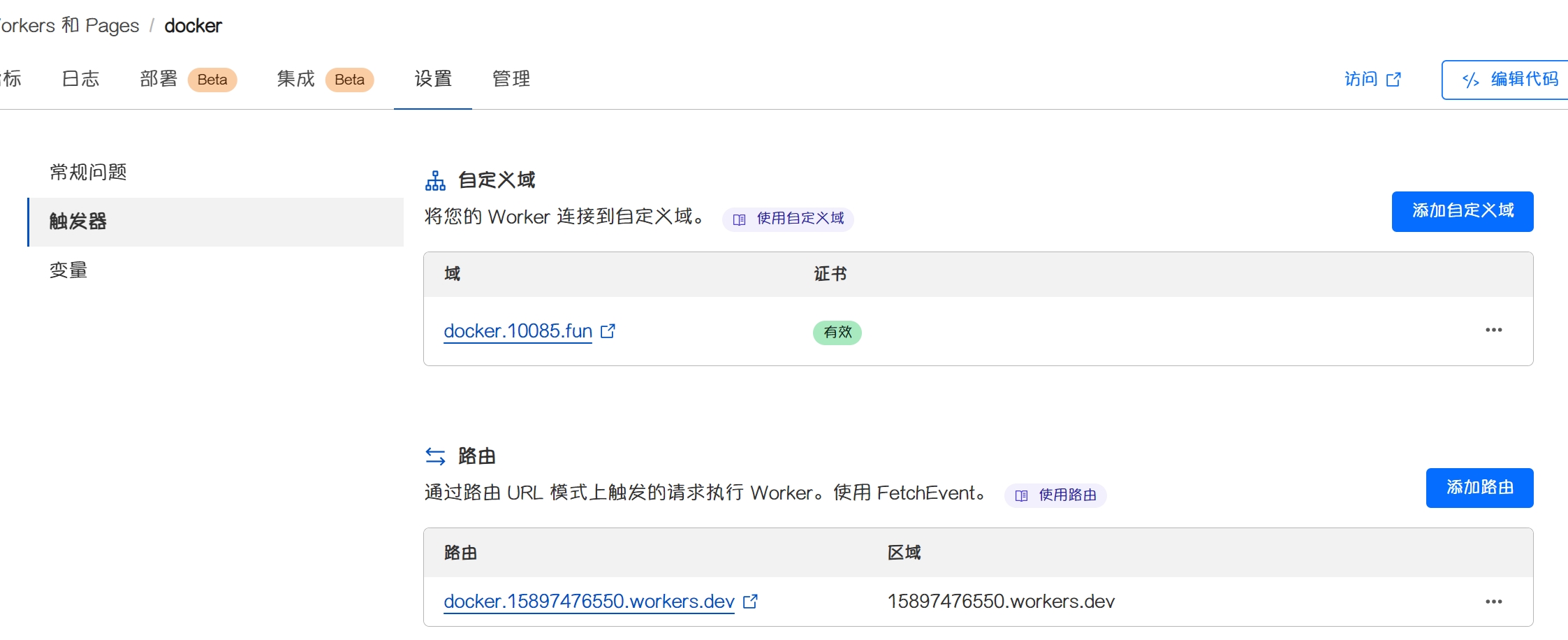Viewport: 1568px width, 640px height.
Task: Click the 添加自定义域 button
Action: (1463, 211)
